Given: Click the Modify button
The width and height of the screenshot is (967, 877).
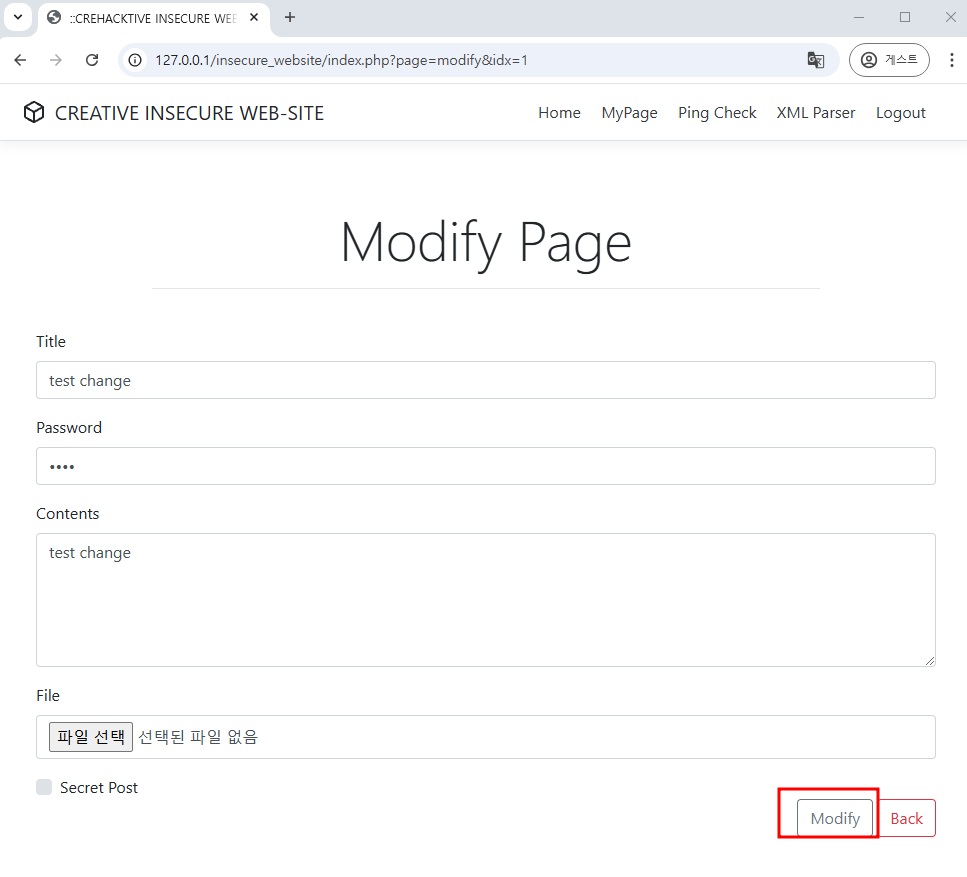Looking at the screenshot, I should pos(835,818).
